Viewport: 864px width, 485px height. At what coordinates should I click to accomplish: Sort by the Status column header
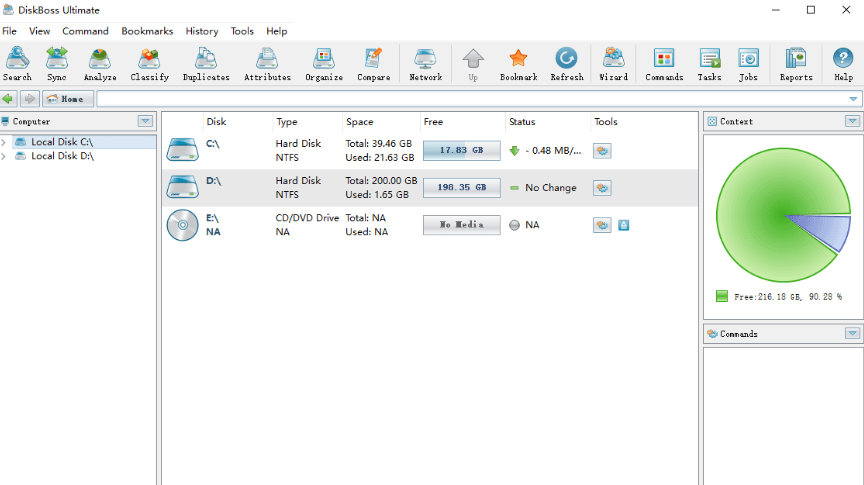pyautogui.click(x=522, y=122)
